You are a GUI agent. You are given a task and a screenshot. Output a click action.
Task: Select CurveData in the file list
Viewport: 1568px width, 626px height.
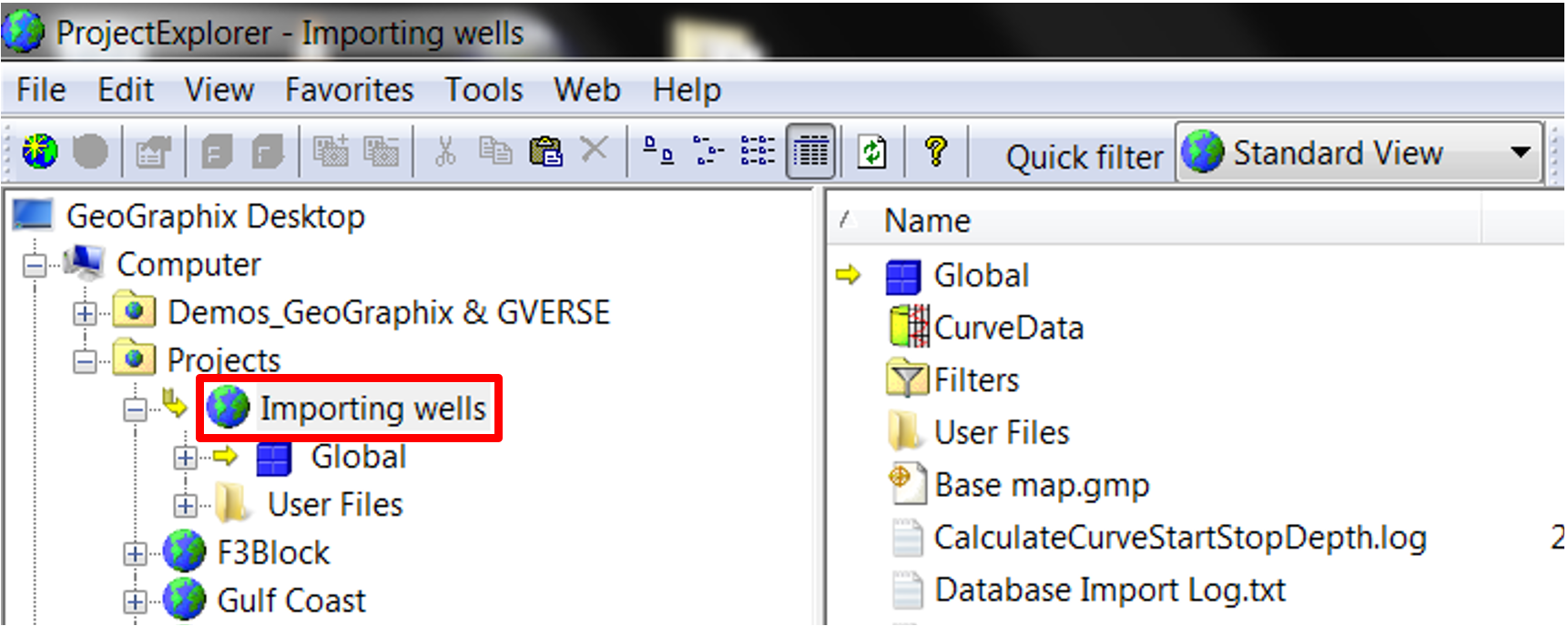[x=1009, y=328]
